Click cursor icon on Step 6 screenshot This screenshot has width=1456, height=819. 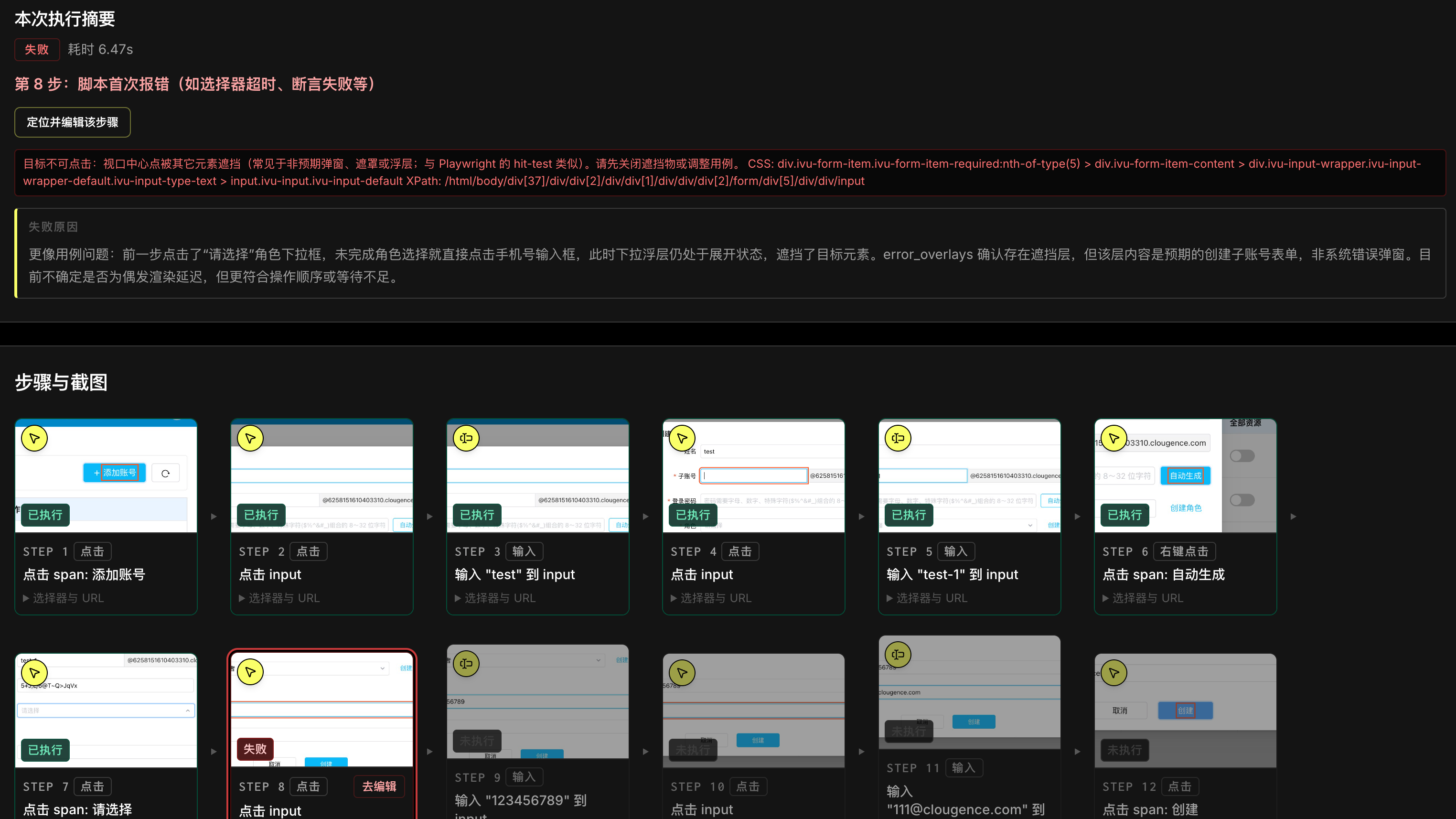pos(1114,438)
